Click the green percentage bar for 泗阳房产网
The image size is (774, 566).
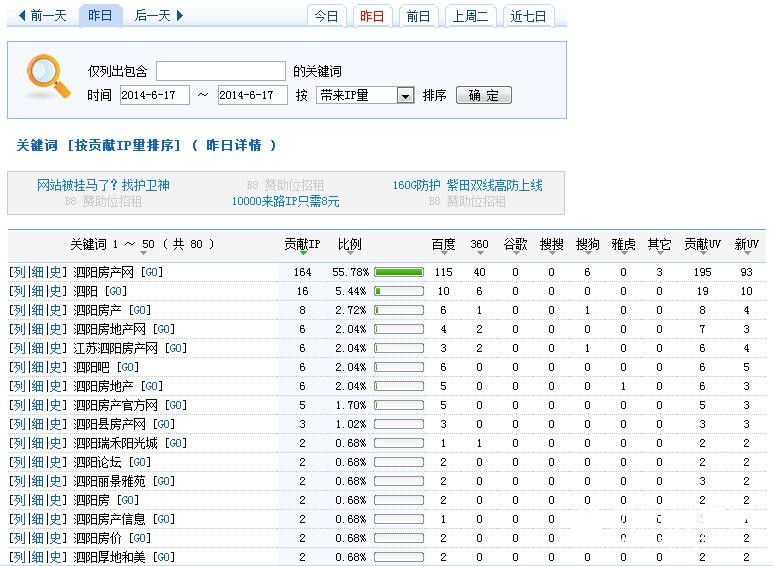pos(399,272)
